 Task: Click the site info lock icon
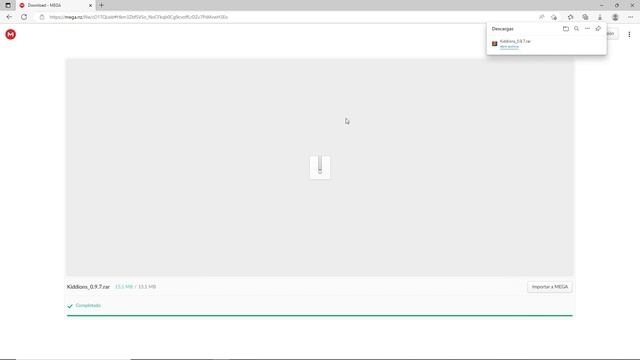tap(42, 17)
